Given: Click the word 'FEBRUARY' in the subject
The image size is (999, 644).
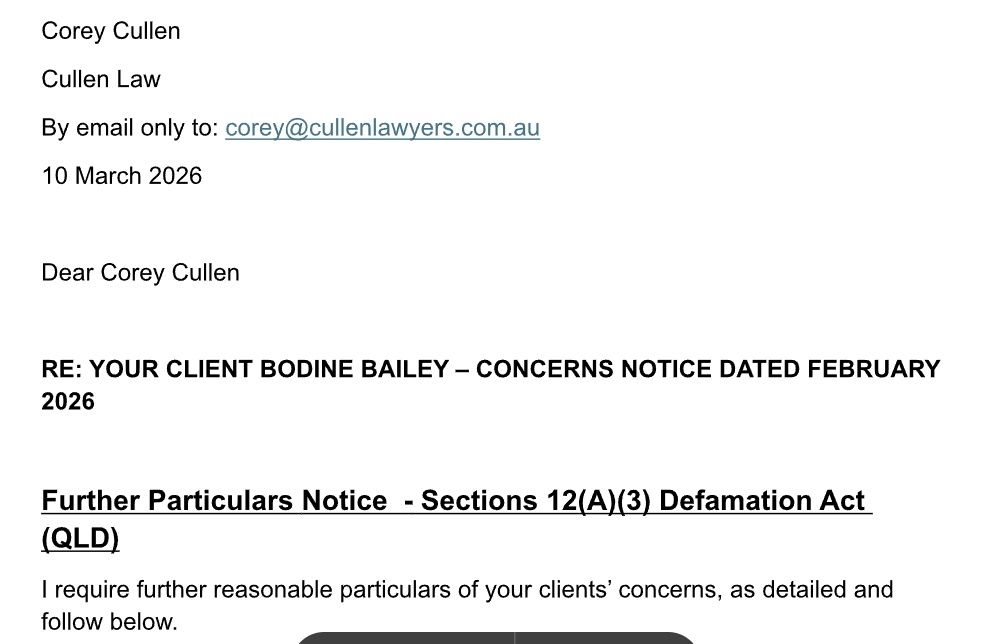Looking at the screenshot, I should tap(873, 369).
